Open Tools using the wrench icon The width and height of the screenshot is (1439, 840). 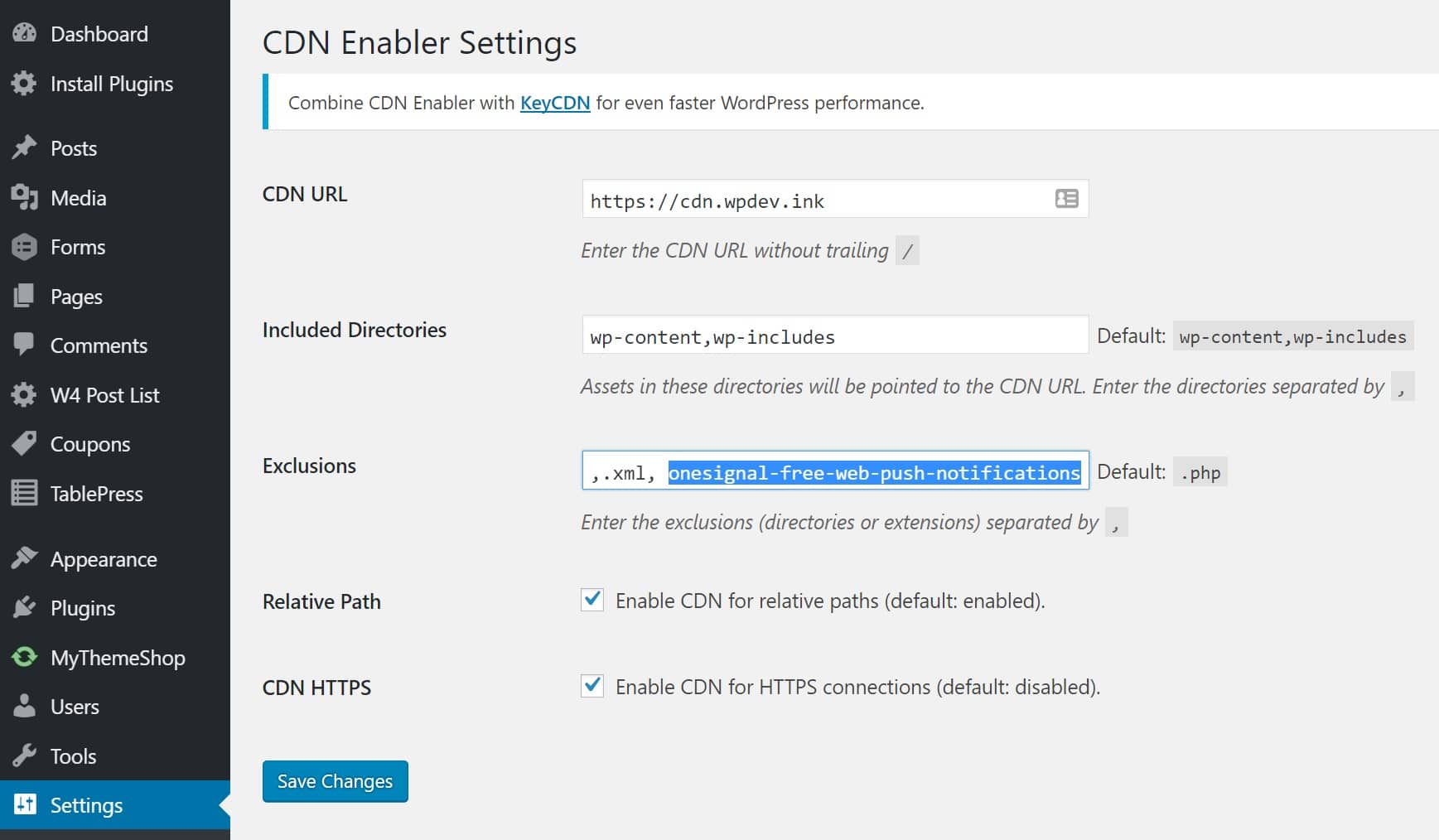[x=24, y=756]
